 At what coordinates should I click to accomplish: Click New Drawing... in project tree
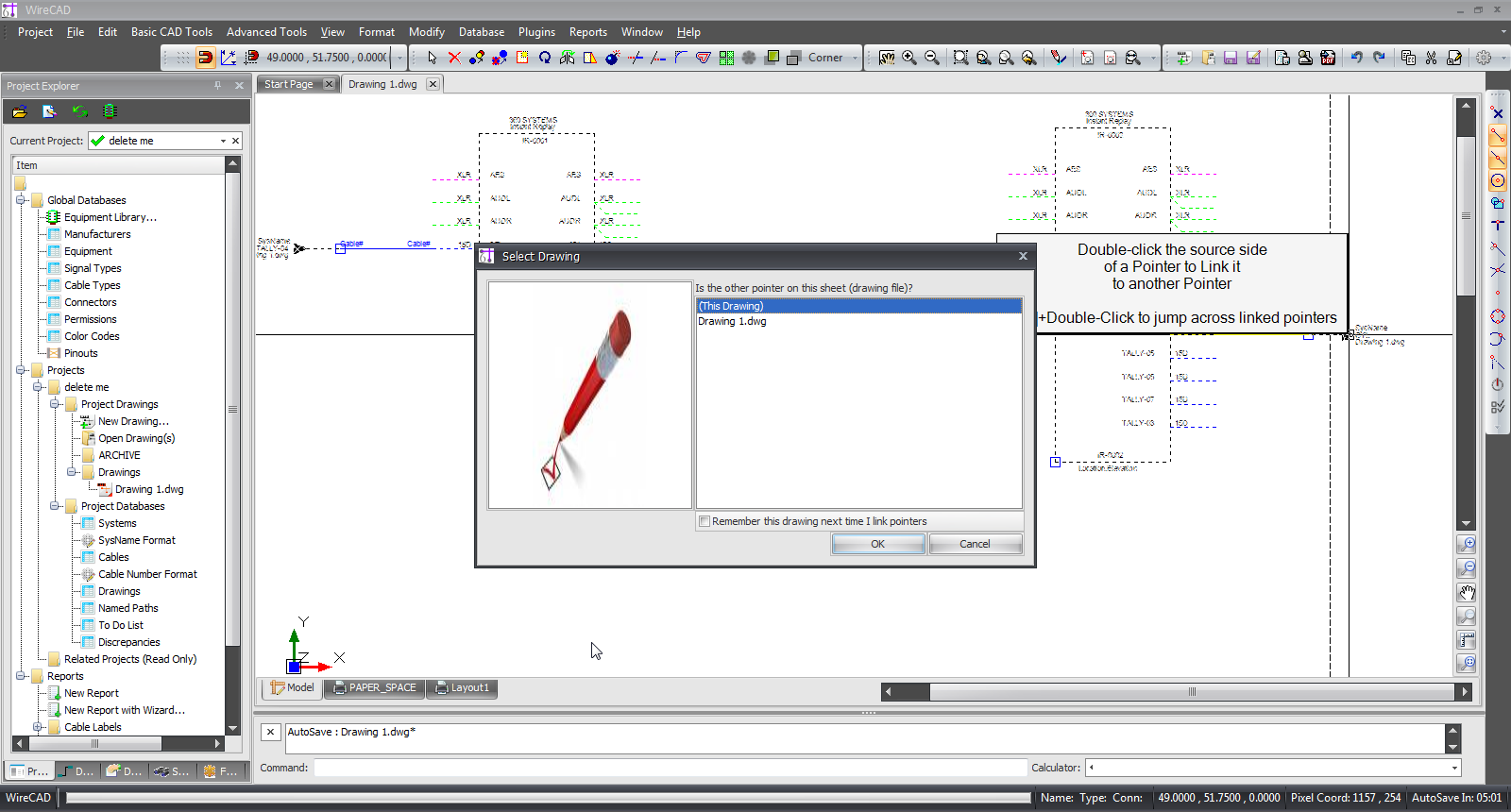tap(133, 421)
